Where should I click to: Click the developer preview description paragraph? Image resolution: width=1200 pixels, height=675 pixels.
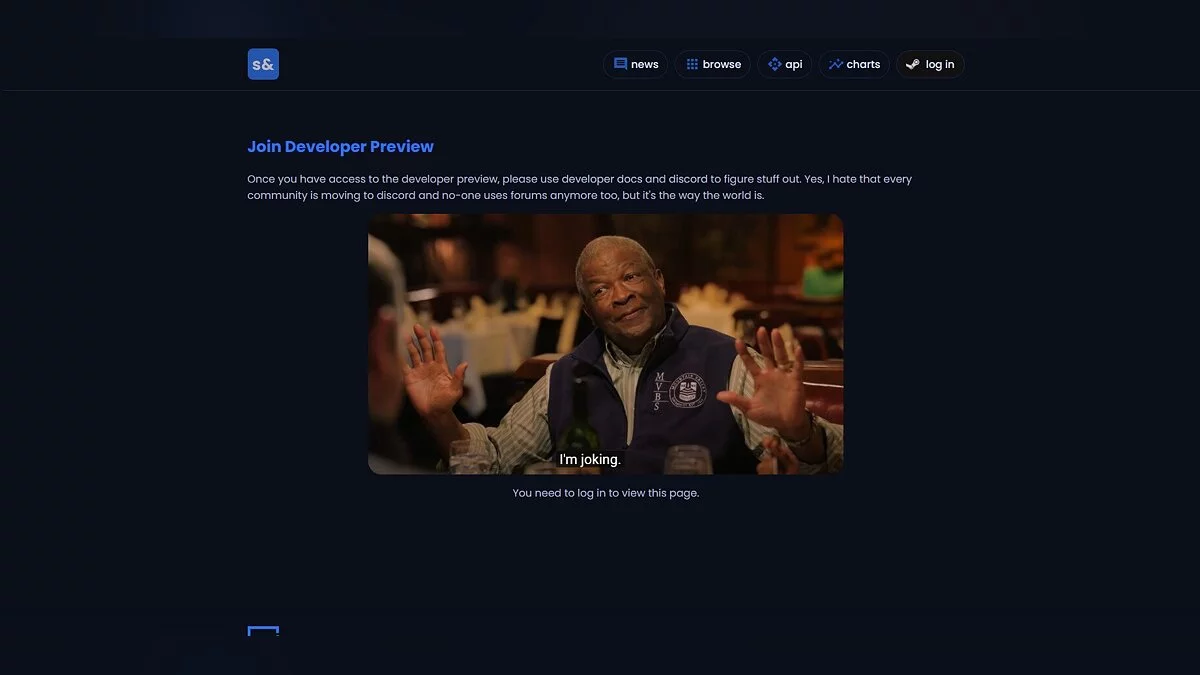pyautogui.click(x=580, y=187)
